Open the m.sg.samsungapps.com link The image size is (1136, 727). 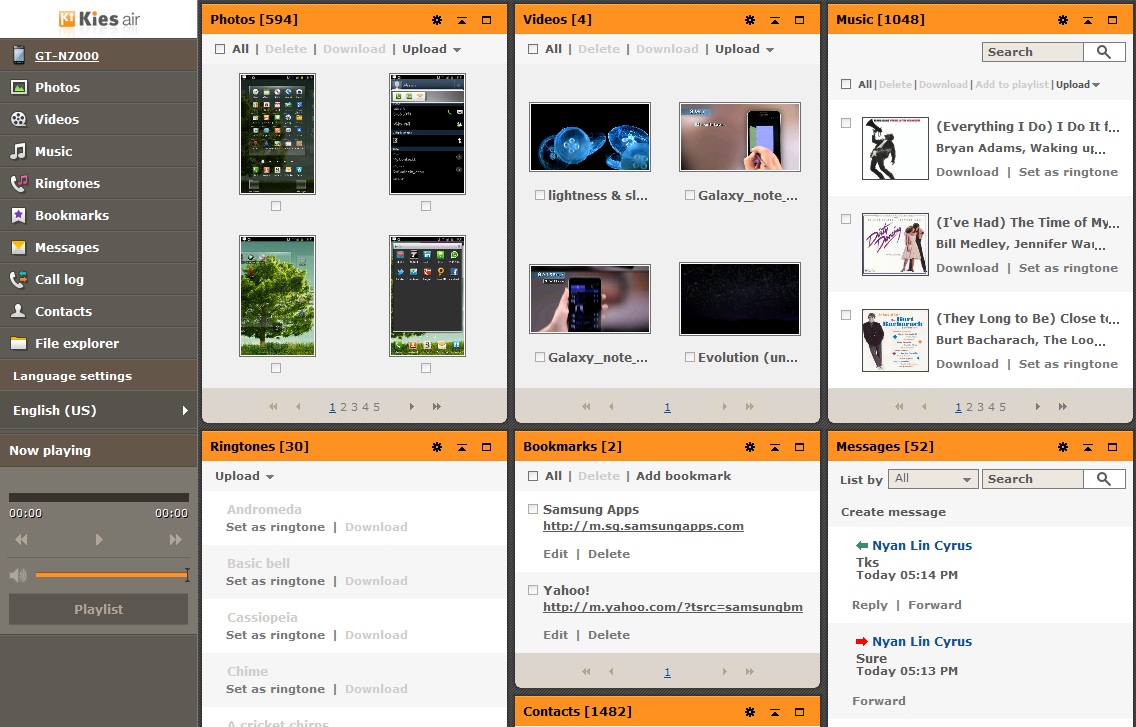[x=643, y=526]
